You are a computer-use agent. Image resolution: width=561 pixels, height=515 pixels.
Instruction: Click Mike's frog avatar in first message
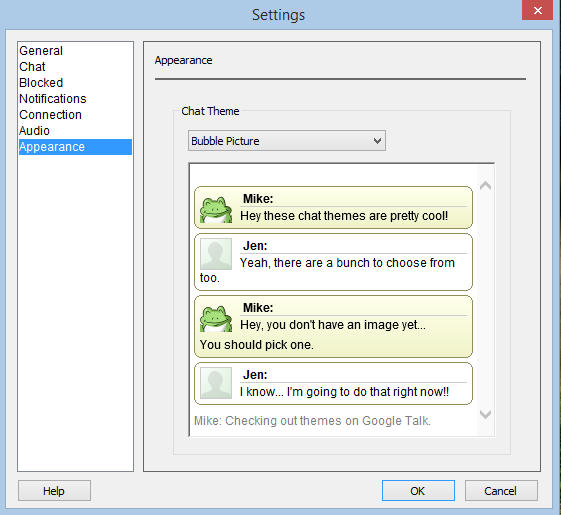(216, 209)
